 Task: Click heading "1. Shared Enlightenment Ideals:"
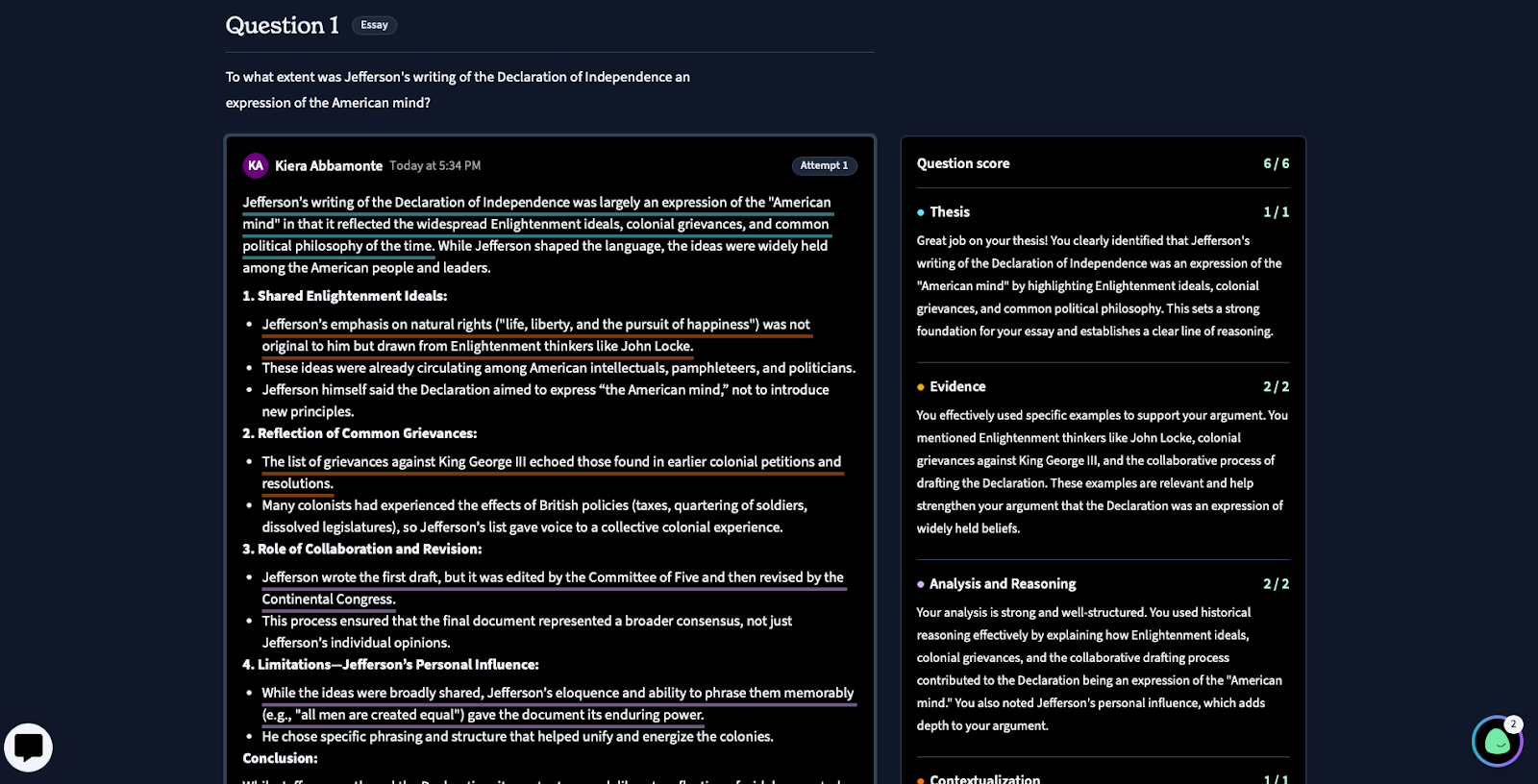click(345, 296)
